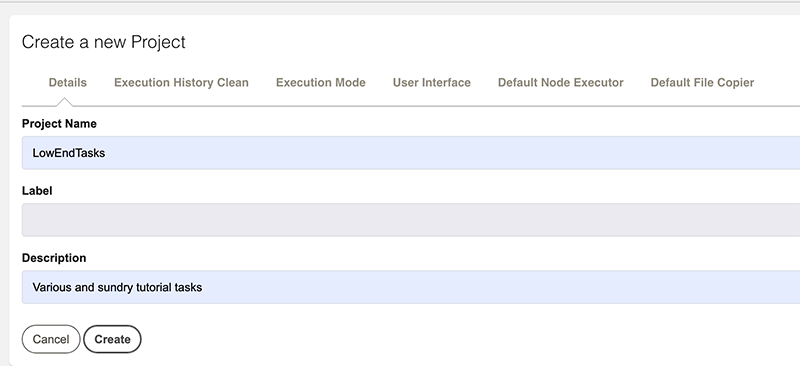The height and width of the screenshot is (366, 800).
Task: Click the Description field caption
Action: (54, 258)
